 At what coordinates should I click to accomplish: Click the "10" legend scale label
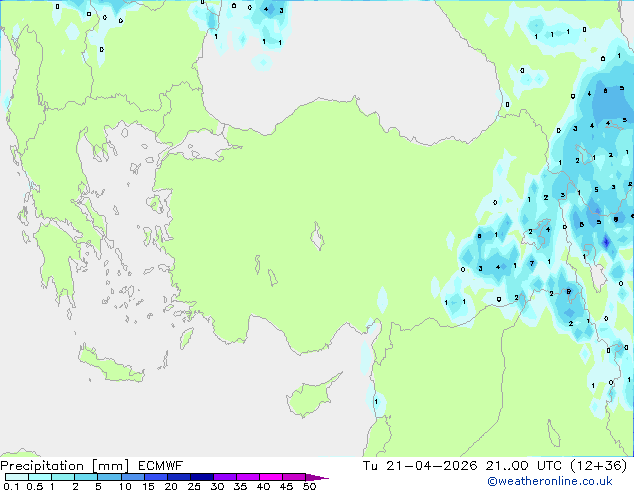click(x=125, y=486)
